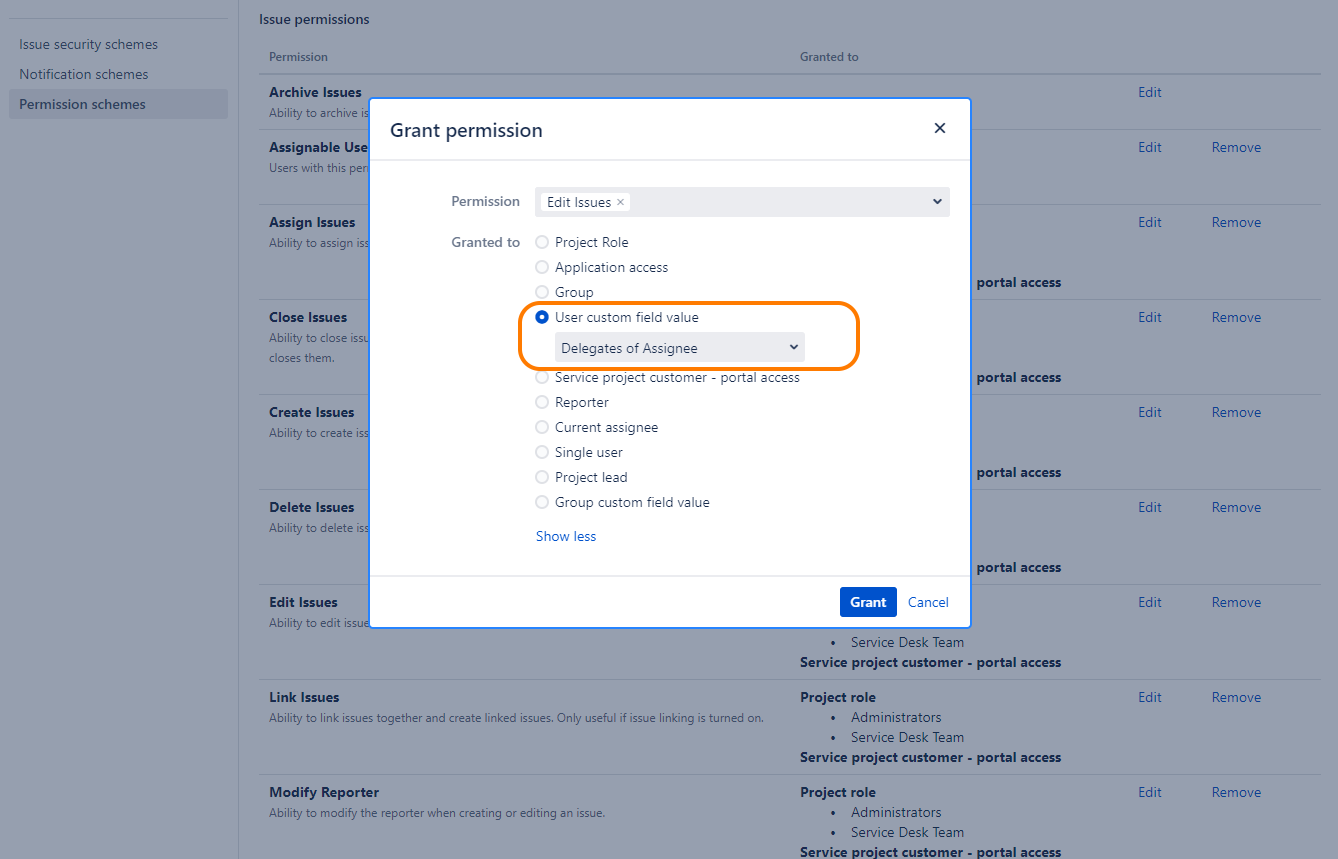The height and width of the screenshot is (859, 1338).
Task: Remove the Edit Issues tag
Action: 620,202
